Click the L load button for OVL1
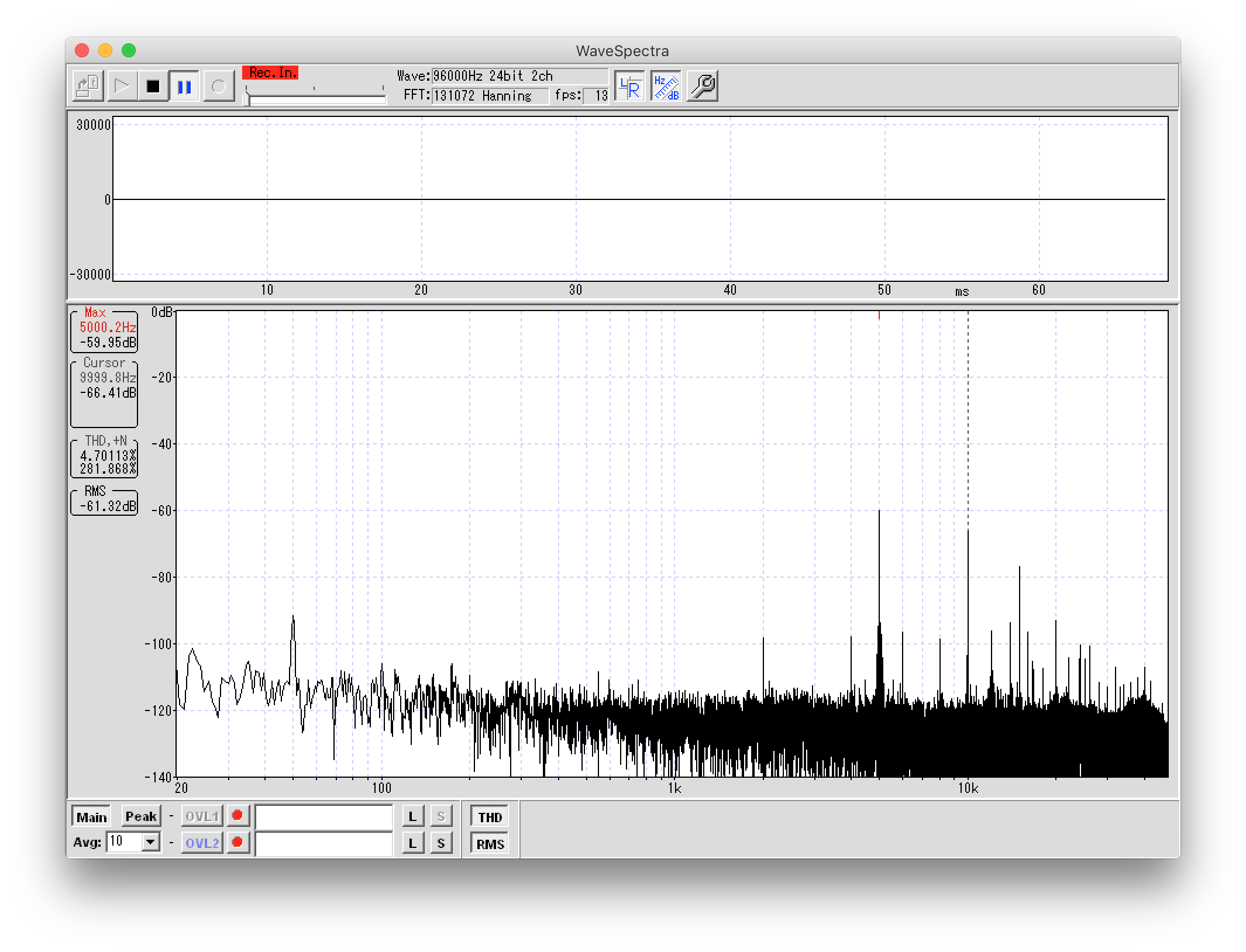The width and height of the screenshot is (1246, 952). click(x=412, y=816)
